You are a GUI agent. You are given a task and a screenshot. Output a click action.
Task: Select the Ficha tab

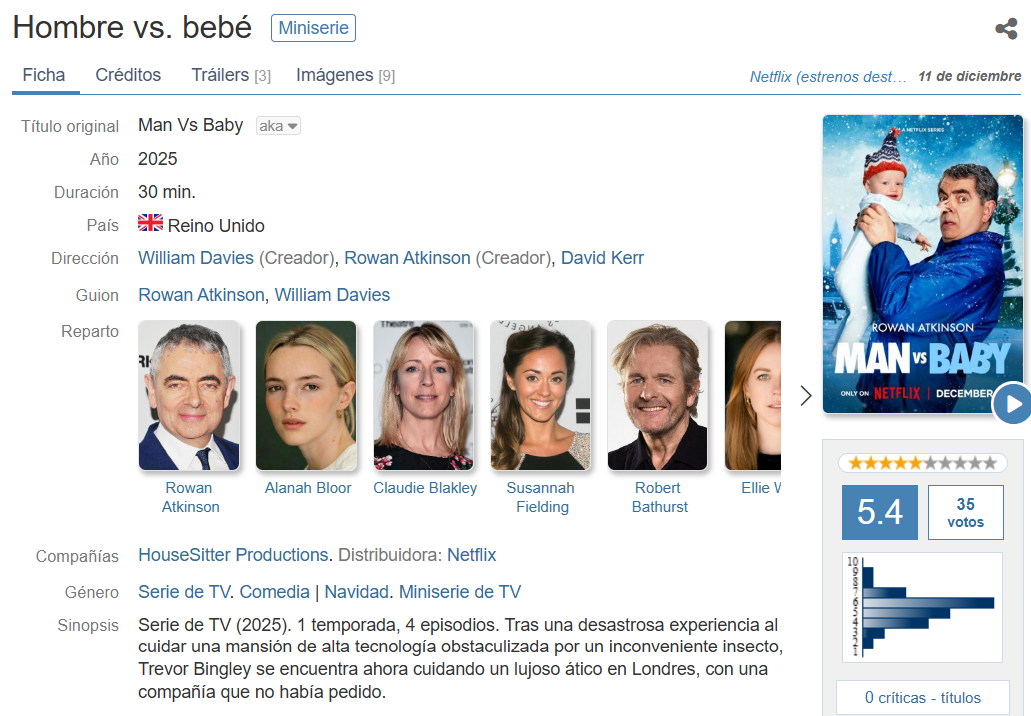[44, 75]
